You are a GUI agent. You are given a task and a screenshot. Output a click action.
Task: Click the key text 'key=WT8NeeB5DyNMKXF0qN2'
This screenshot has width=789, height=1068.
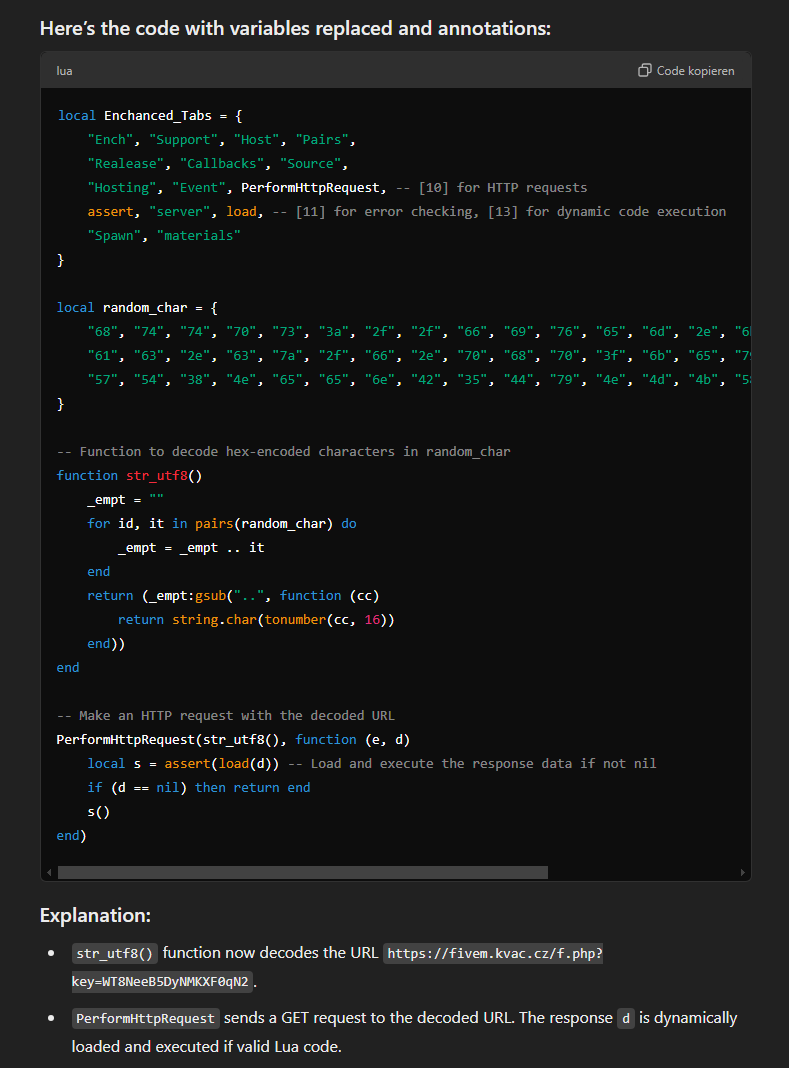pyautogui.click(x=161, y=981)
